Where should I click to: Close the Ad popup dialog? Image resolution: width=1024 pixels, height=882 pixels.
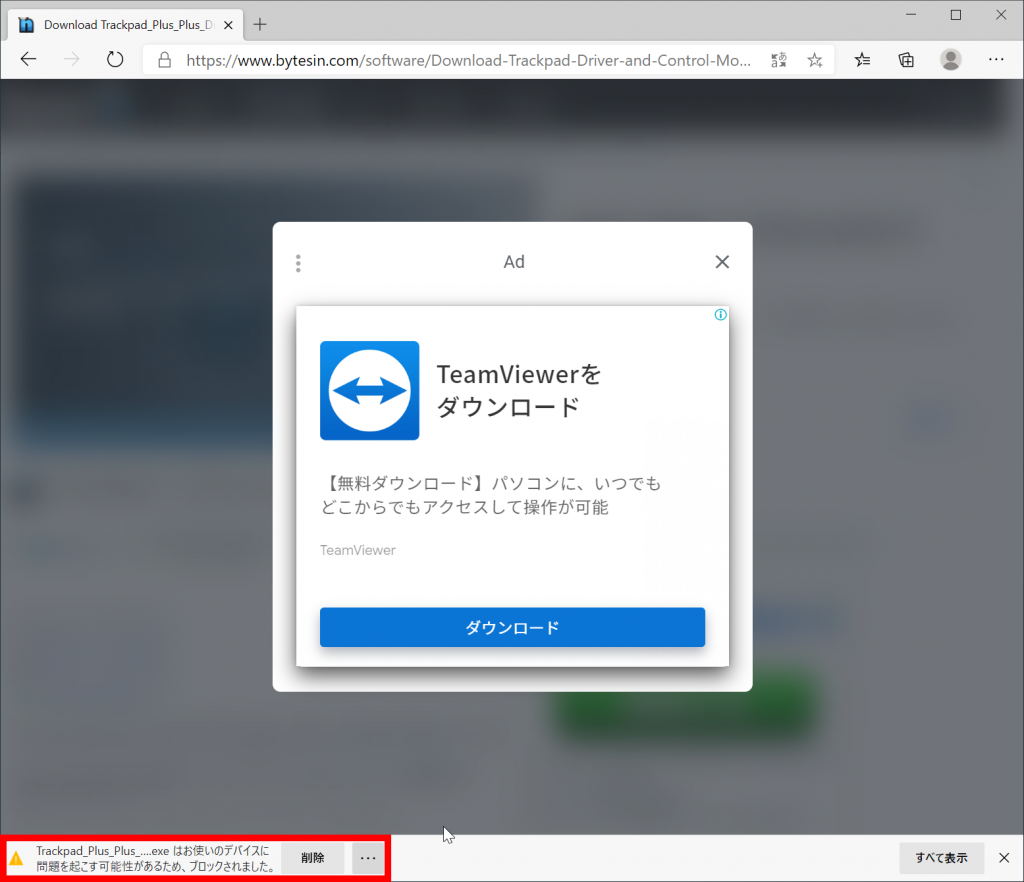pyautogui.click(x=722, y=262)
